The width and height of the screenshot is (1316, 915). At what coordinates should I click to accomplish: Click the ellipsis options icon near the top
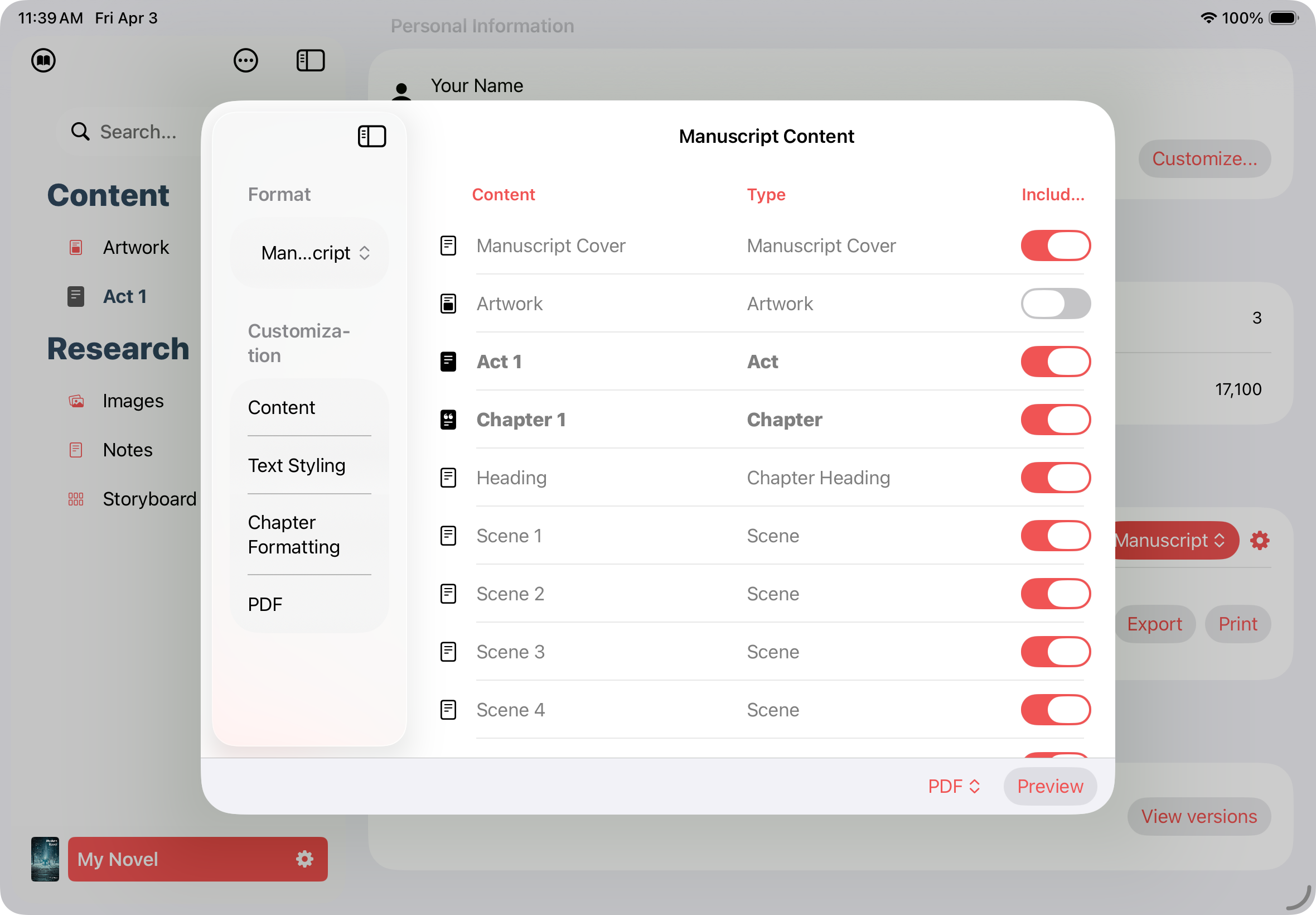pyautogui.click(x=245, y=60)
